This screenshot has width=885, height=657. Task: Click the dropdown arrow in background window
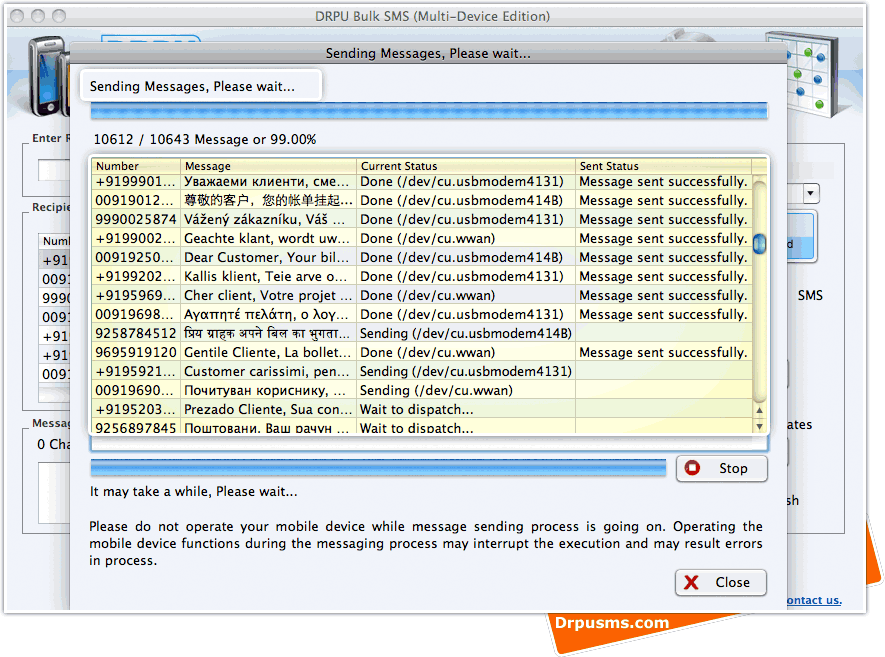(x=810, y=193)
